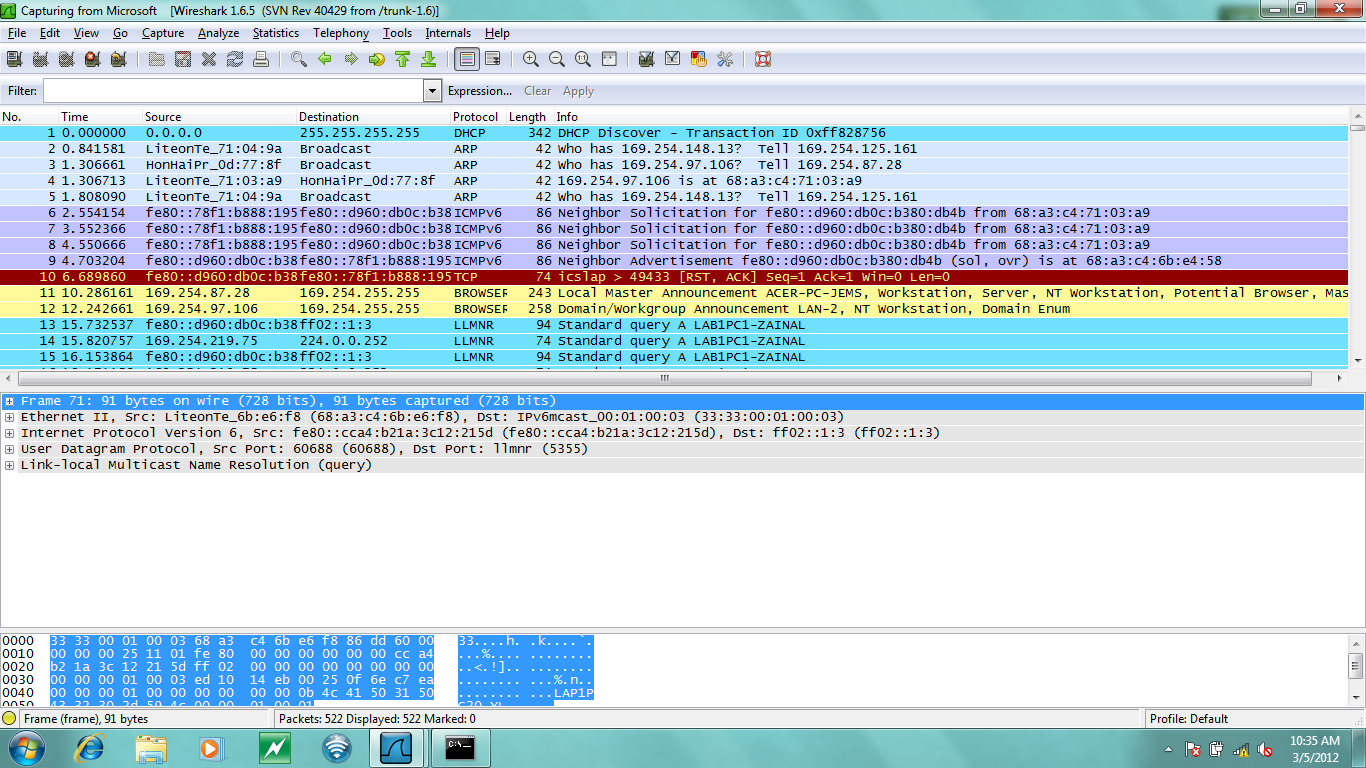Jump to the last packet
Image resolution: width=1366 pixels, height=768 pixels.
[x=428, y=59]
